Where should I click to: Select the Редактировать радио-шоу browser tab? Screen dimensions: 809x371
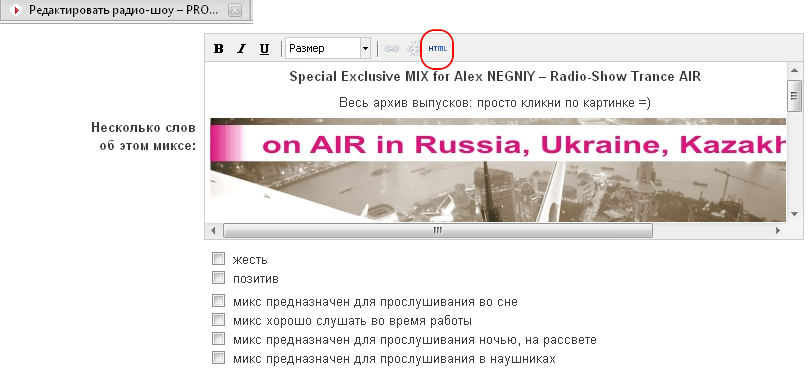pos(126,10)
